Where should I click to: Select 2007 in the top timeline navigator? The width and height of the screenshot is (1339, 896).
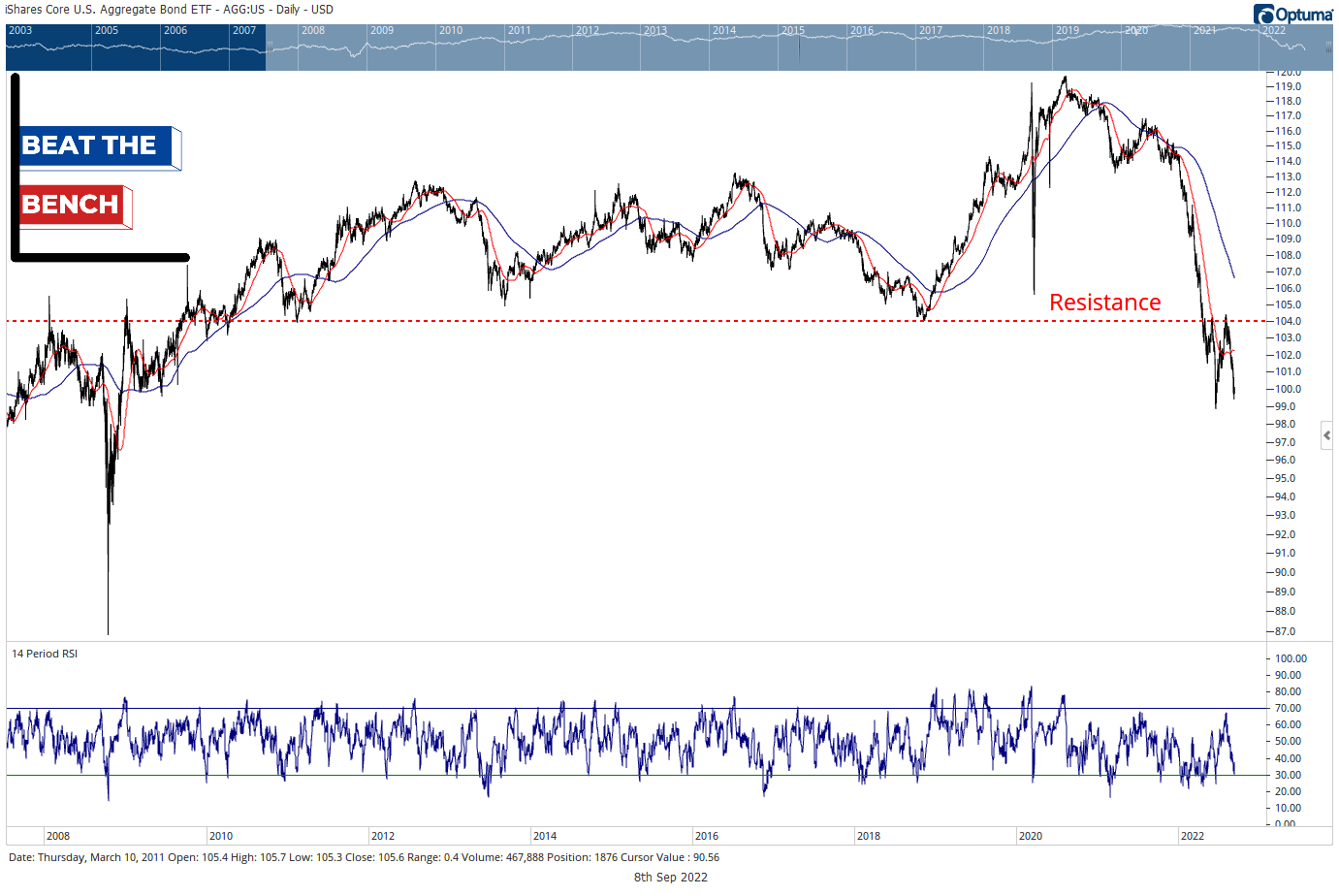click(x=244, y=30)
